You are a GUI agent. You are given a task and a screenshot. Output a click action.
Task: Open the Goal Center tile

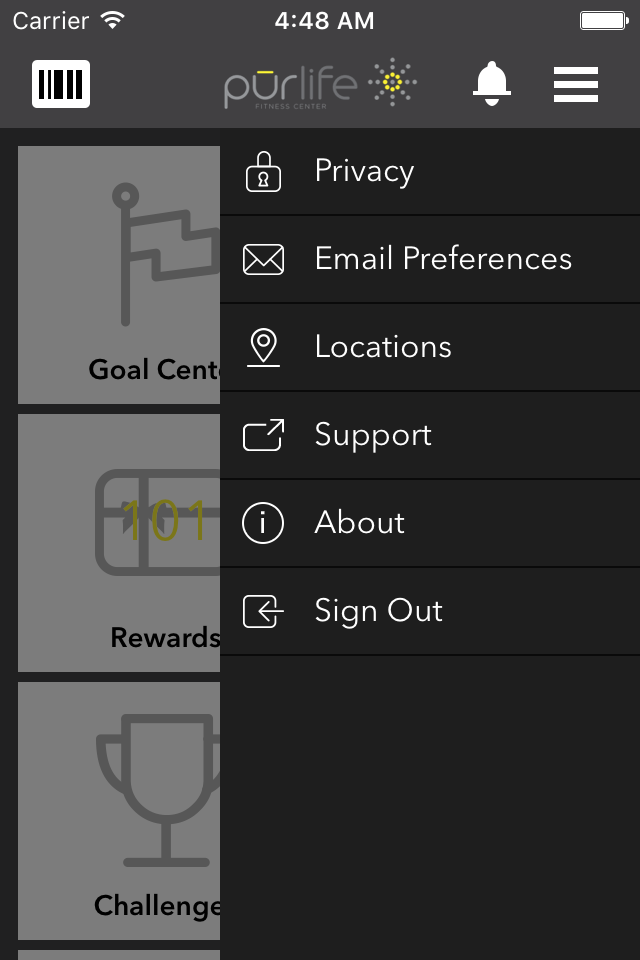pyautogui.click(x=119, y=275)
